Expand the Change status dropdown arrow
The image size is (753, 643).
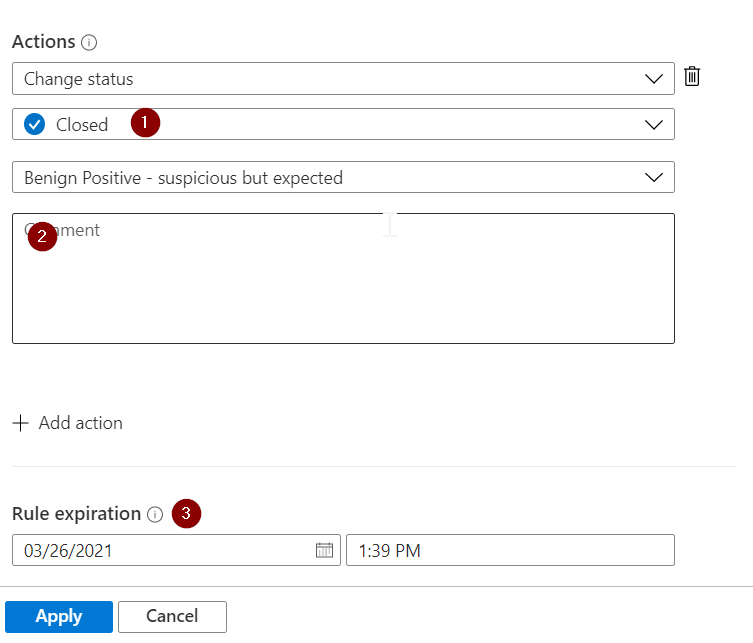pyautogui.click(x=654, y=78)
